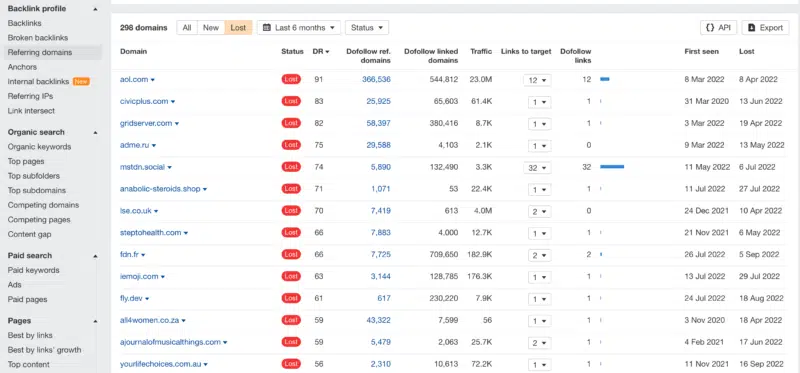Sort by First seen column header

pos(702,52)
